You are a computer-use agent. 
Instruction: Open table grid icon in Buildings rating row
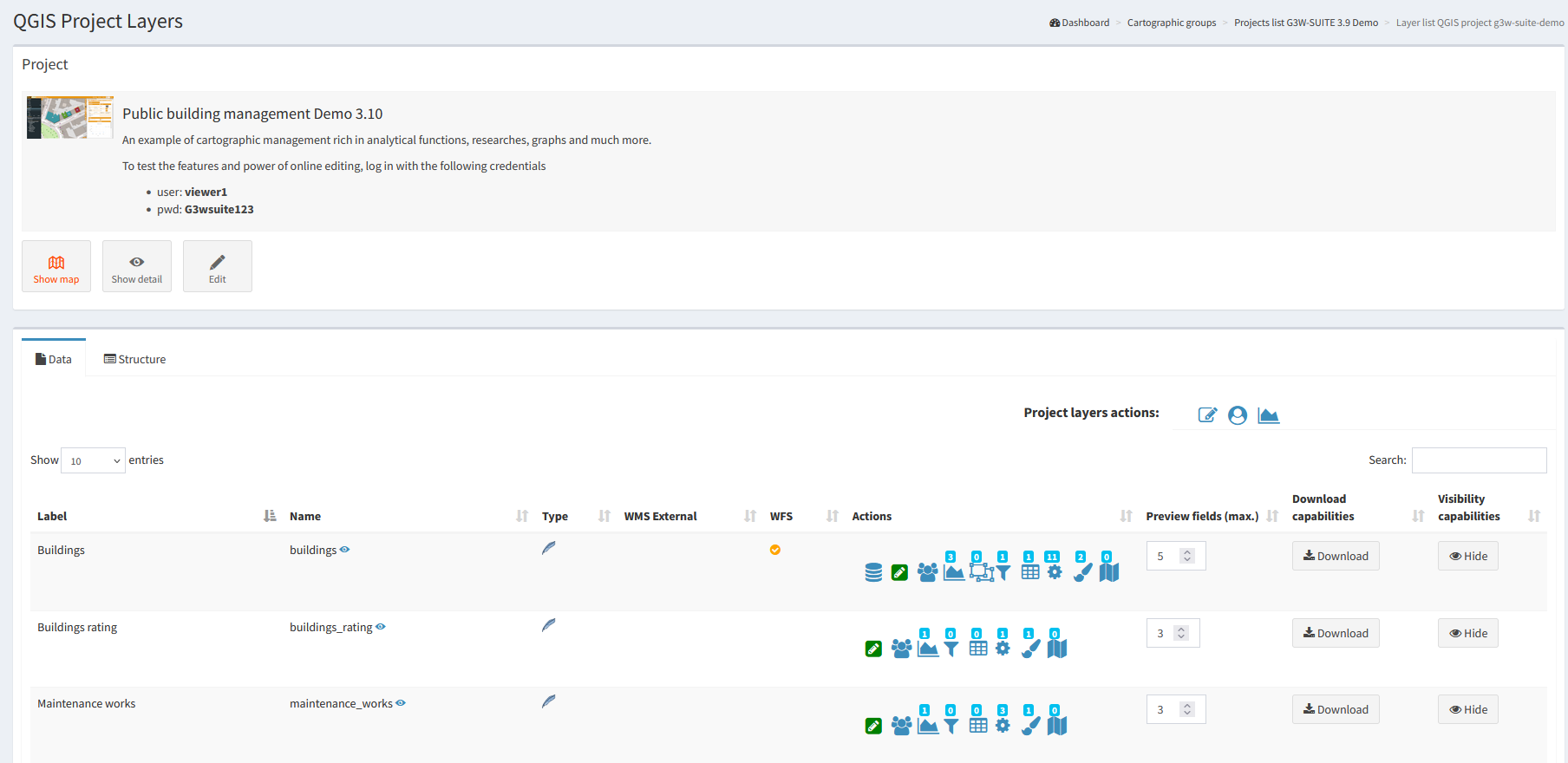[978, 649]
